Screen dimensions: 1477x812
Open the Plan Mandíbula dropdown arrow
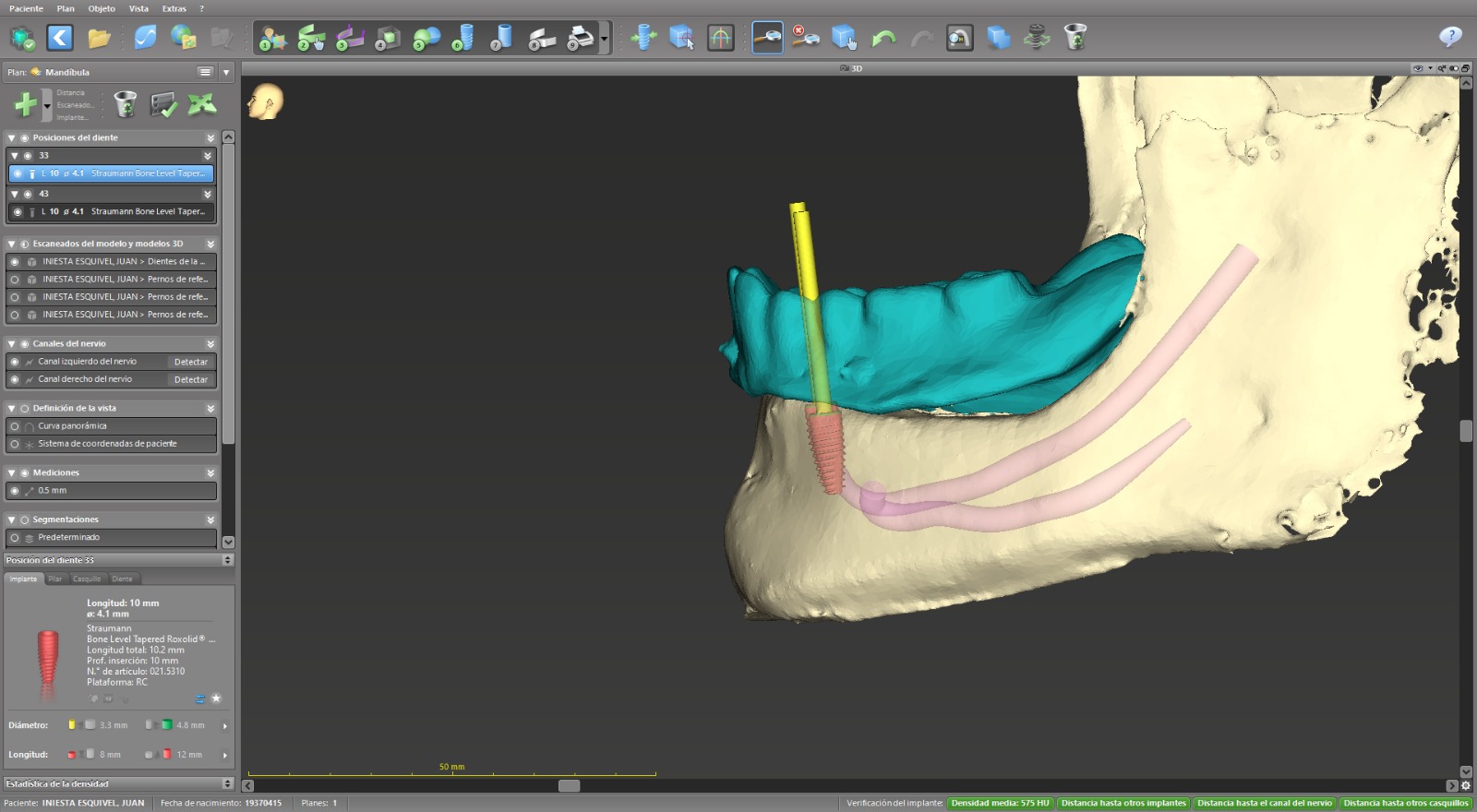(226, 72)
